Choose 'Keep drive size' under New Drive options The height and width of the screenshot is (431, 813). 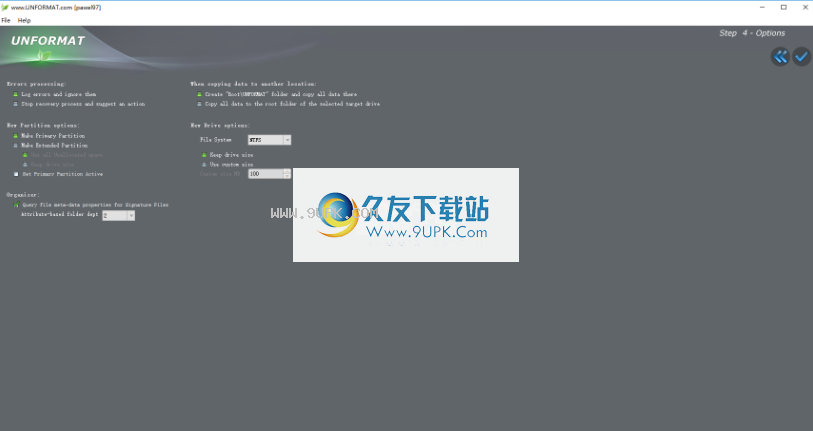tap(227, 155)
